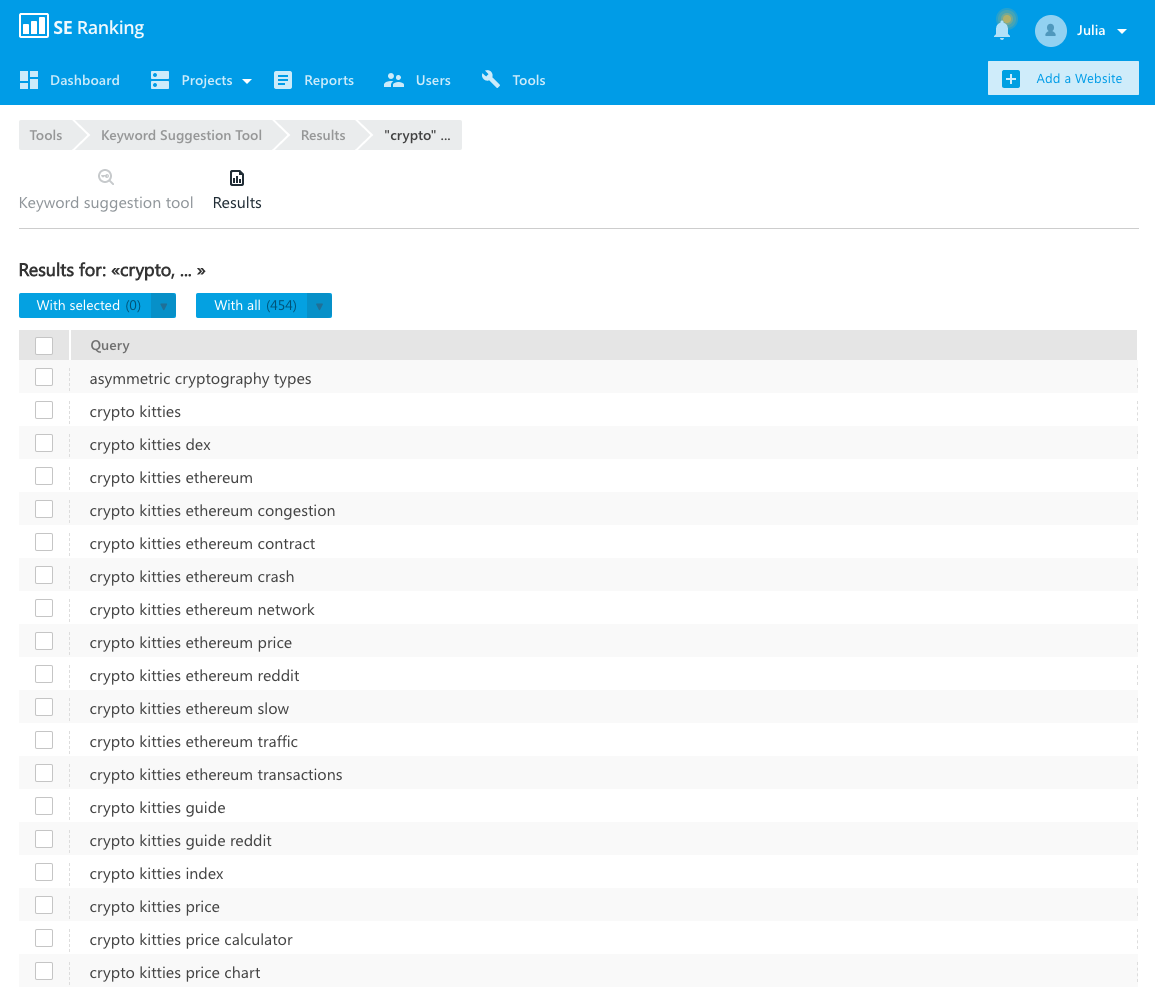The image size is (1155, 993).
Task: Select the Users icon in the navbar
Action: click(x=392, y=79)
